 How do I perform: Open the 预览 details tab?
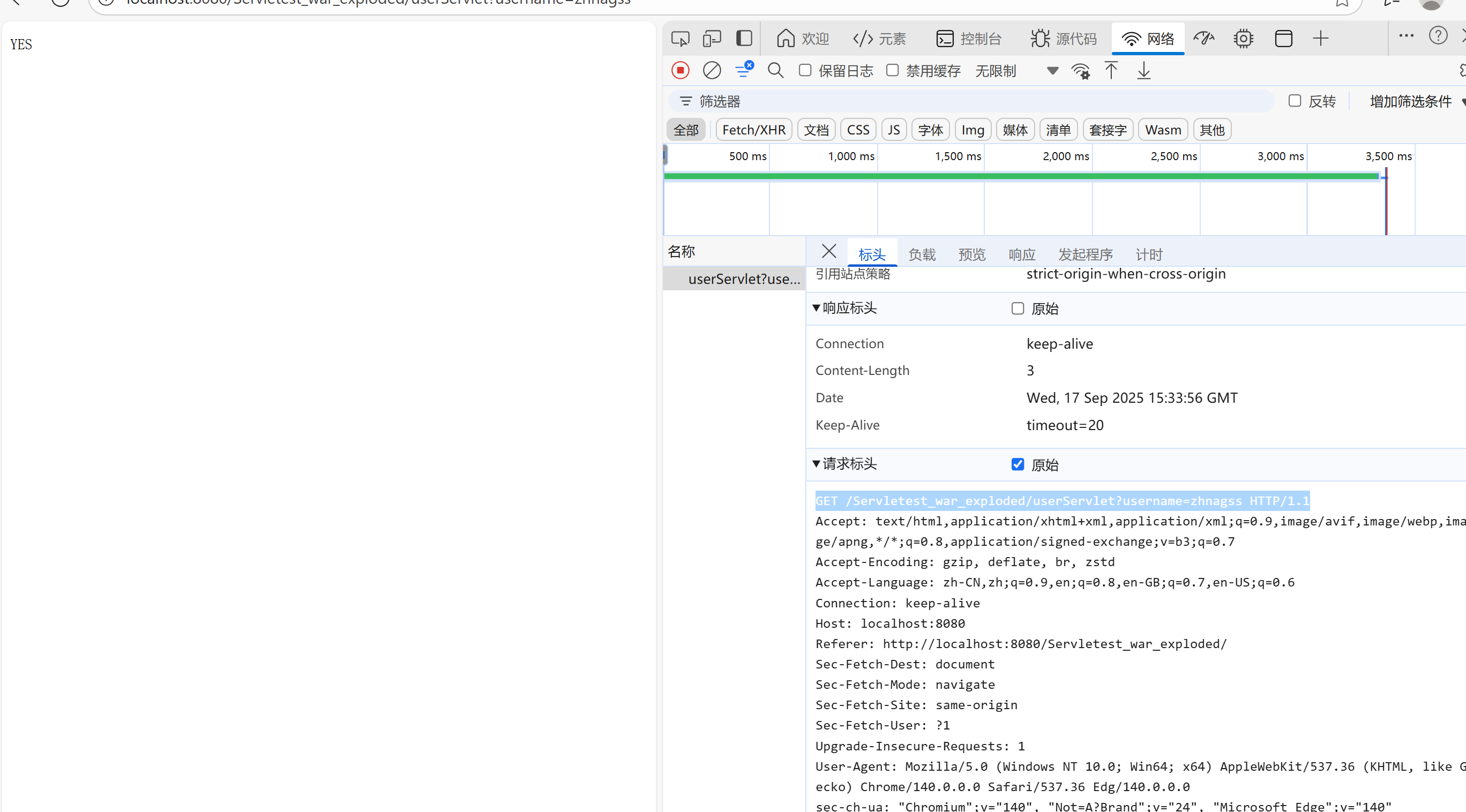point(972,254)
